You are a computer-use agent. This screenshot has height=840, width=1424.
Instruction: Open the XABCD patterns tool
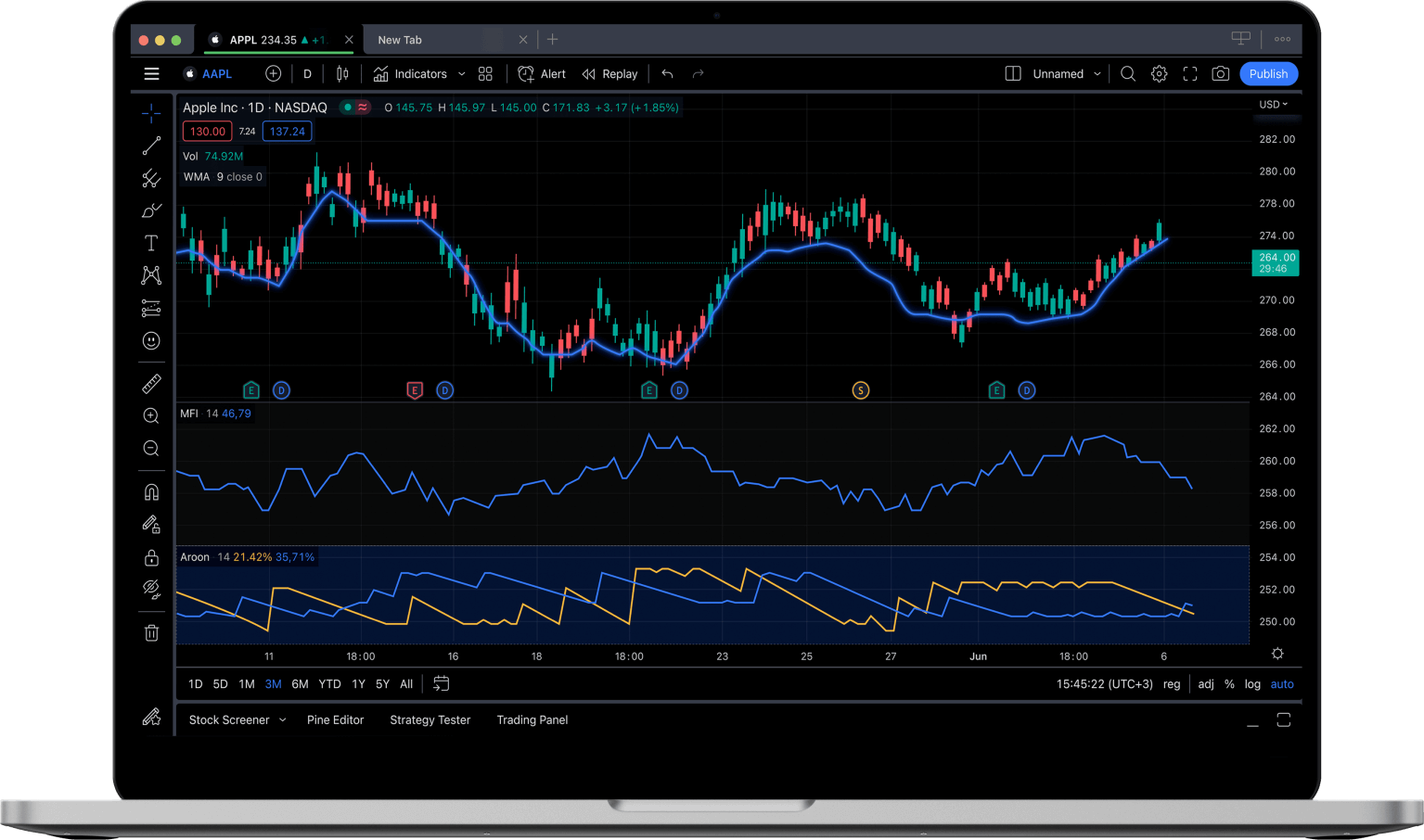(151, 275)
